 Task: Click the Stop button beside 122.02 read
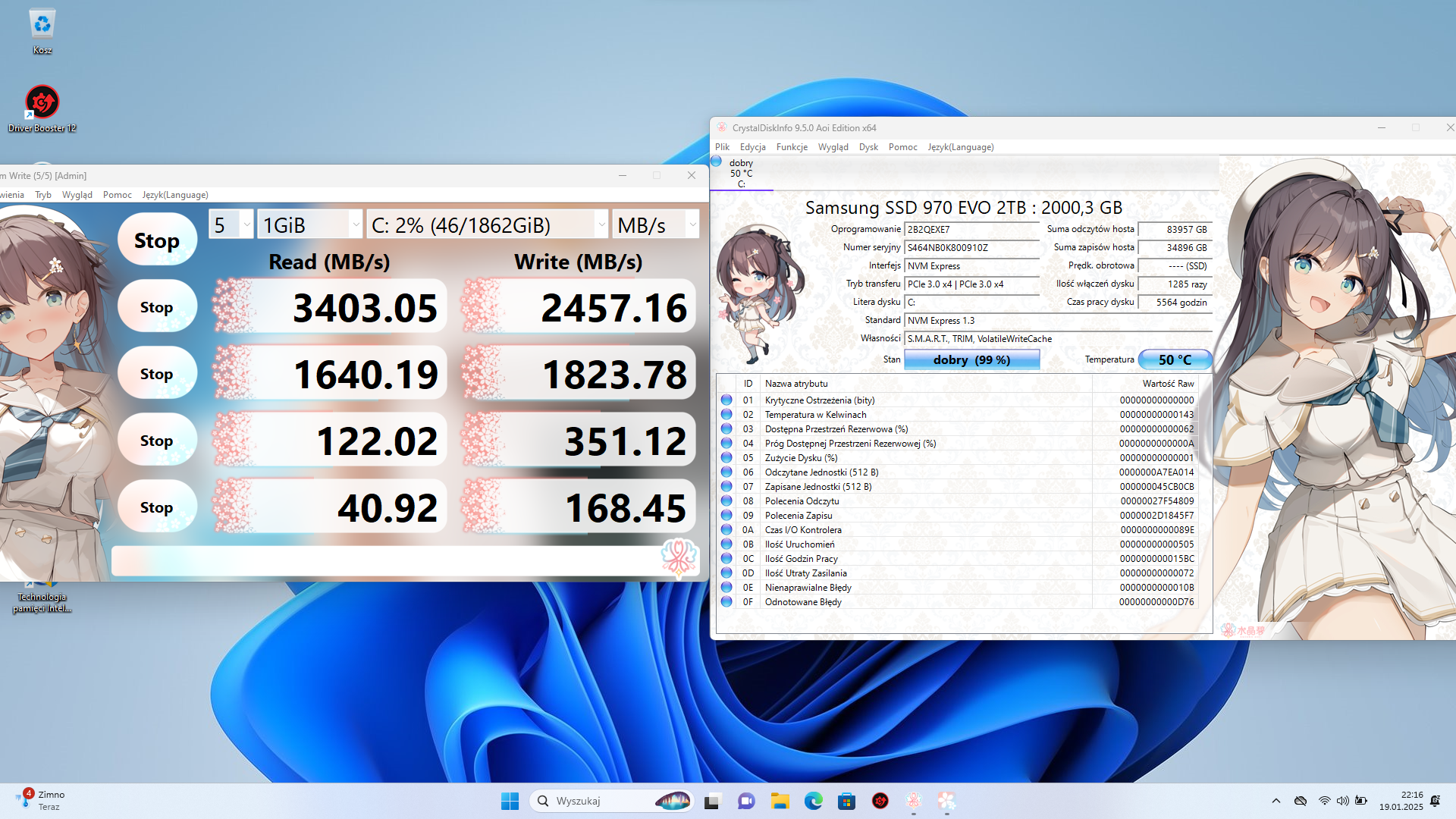(x=157, y=440)
